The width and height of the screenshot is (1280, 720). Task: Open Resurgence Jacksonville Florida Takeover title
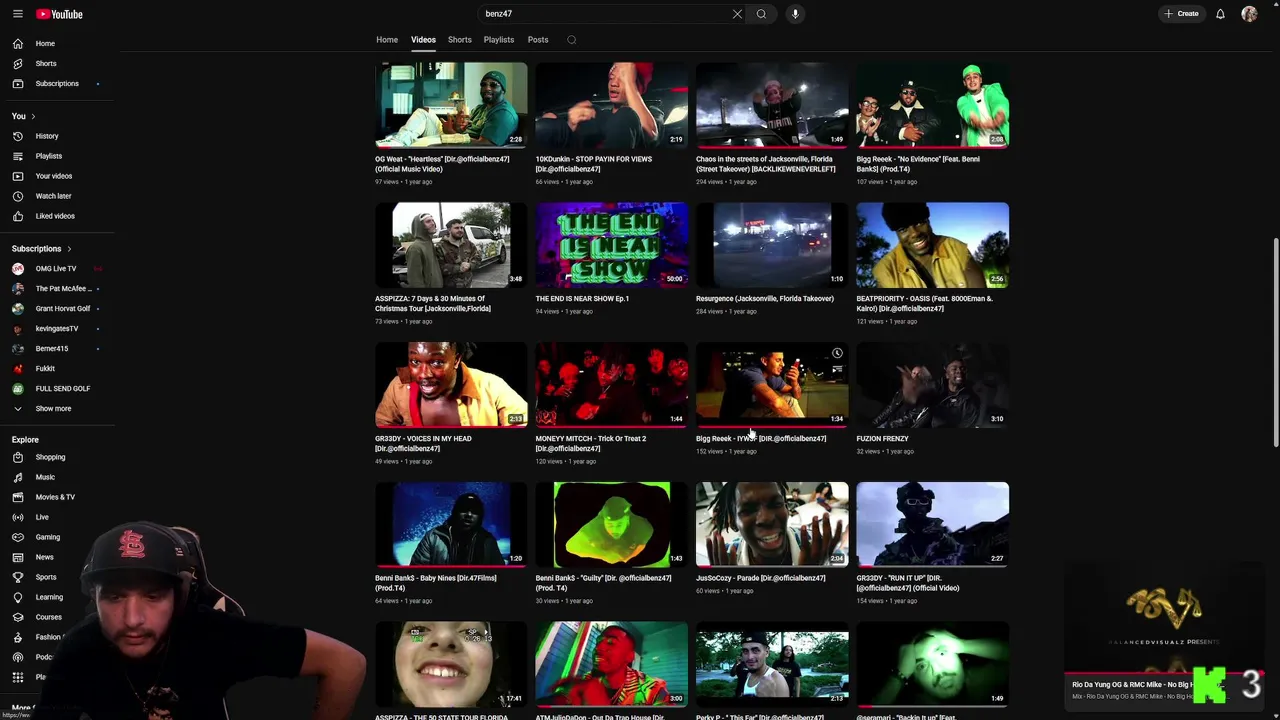pos(765,299)
